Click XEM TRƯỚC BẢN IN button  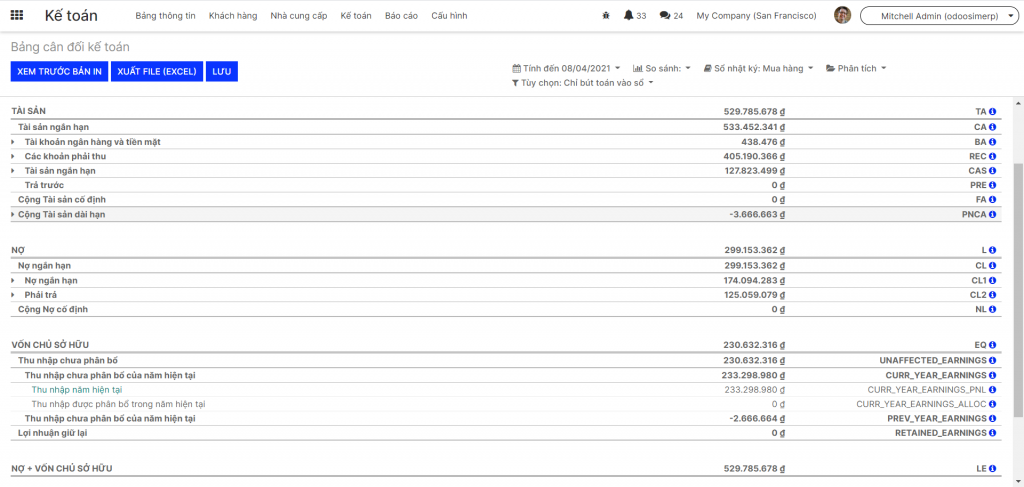[59, 72]
